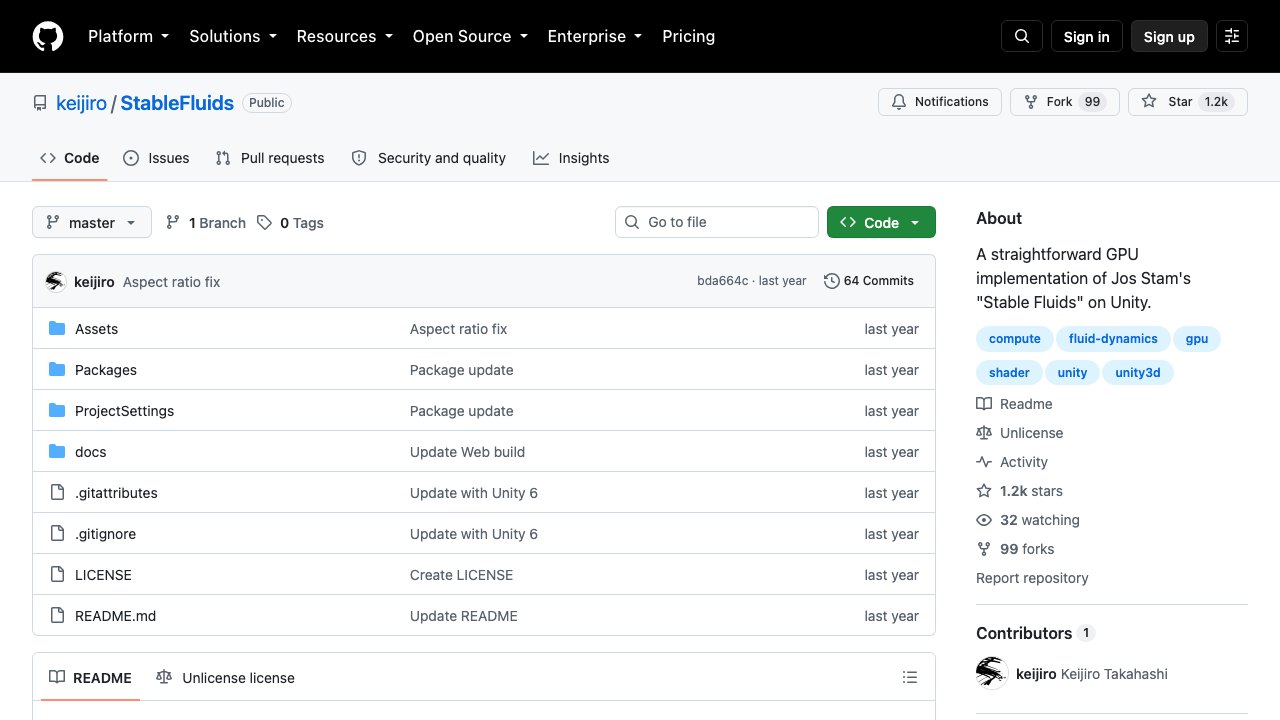Click the Sign up button
The height and width of the screenshot is (720, 1280).
point(1169,36)
